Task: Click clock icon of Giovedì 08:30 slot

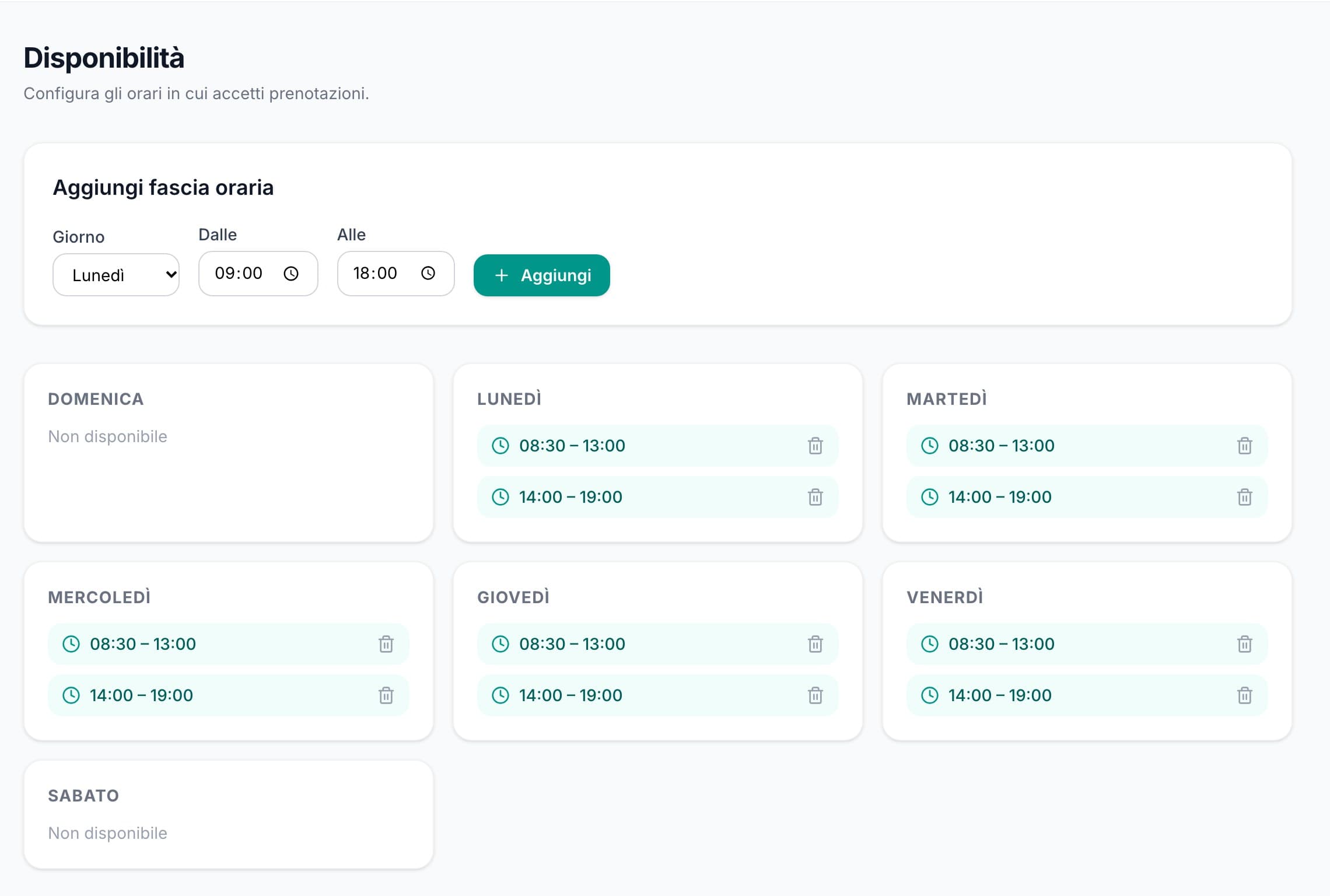Action: point(501,644)
